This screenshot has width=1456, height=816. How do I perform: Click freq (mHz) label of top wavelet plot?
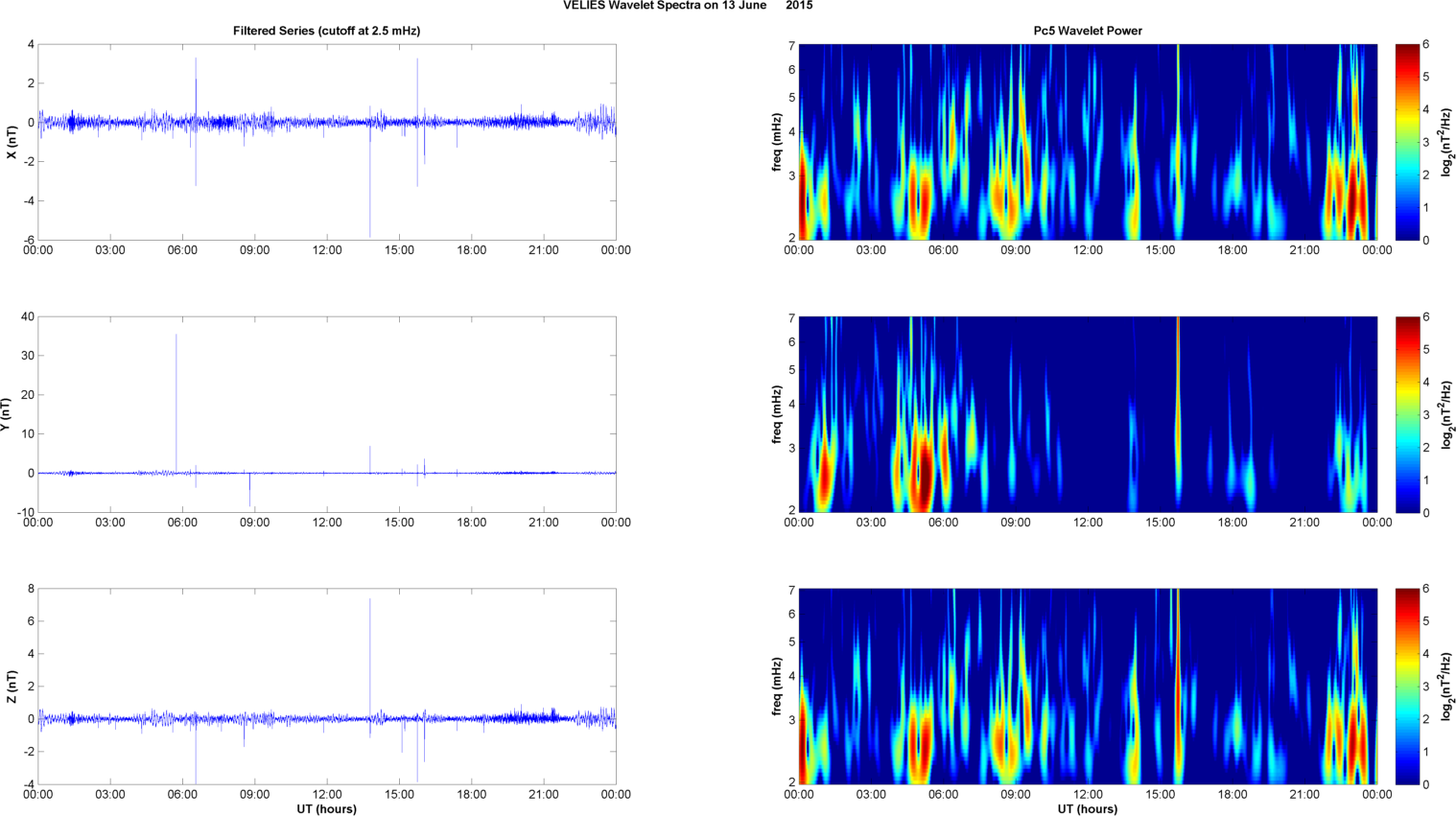(x=776, y=142)
